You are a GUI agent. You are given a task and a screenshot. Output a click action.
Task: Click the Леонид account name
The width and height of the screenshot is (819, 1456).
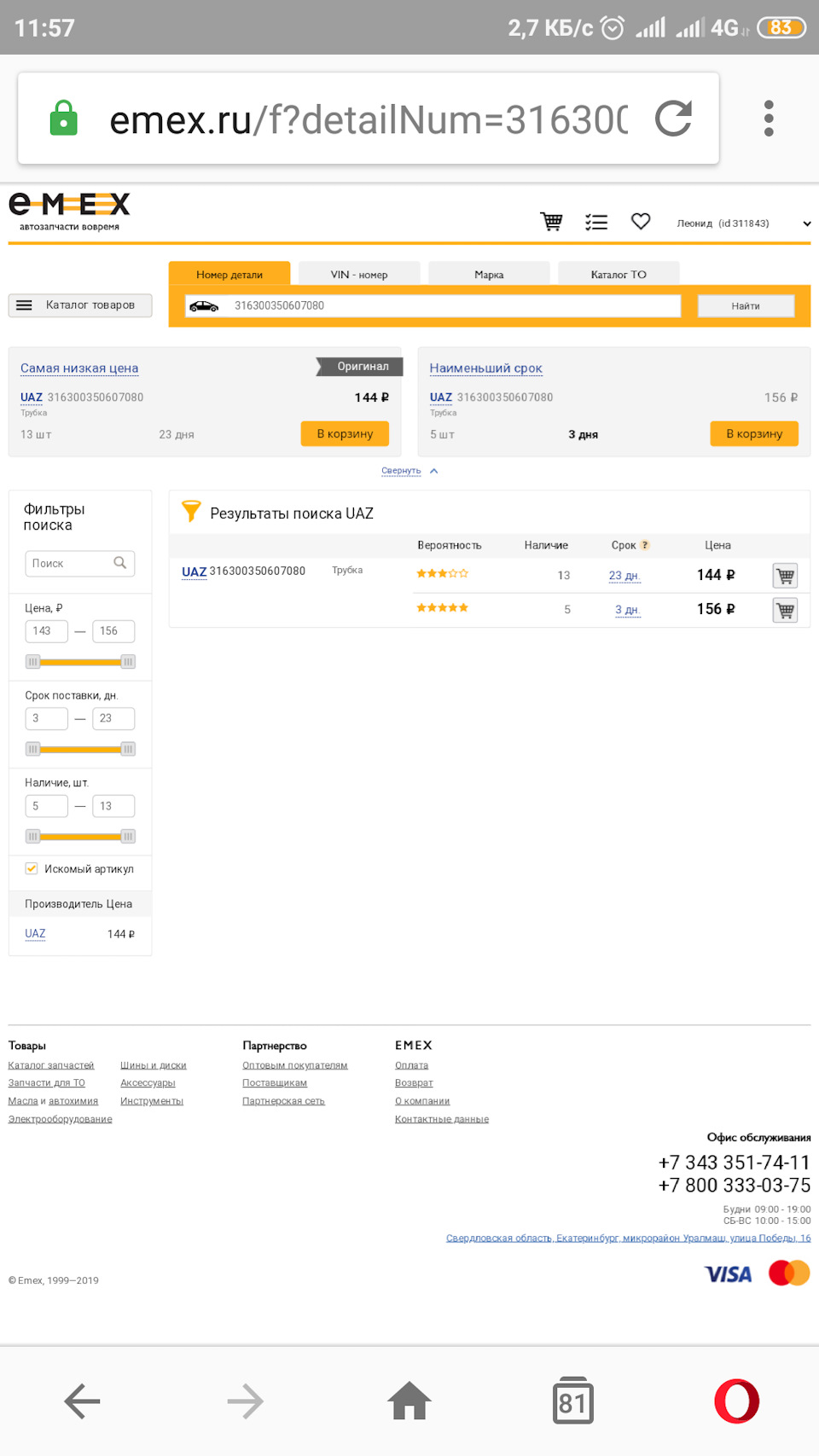tap(694, 223)
